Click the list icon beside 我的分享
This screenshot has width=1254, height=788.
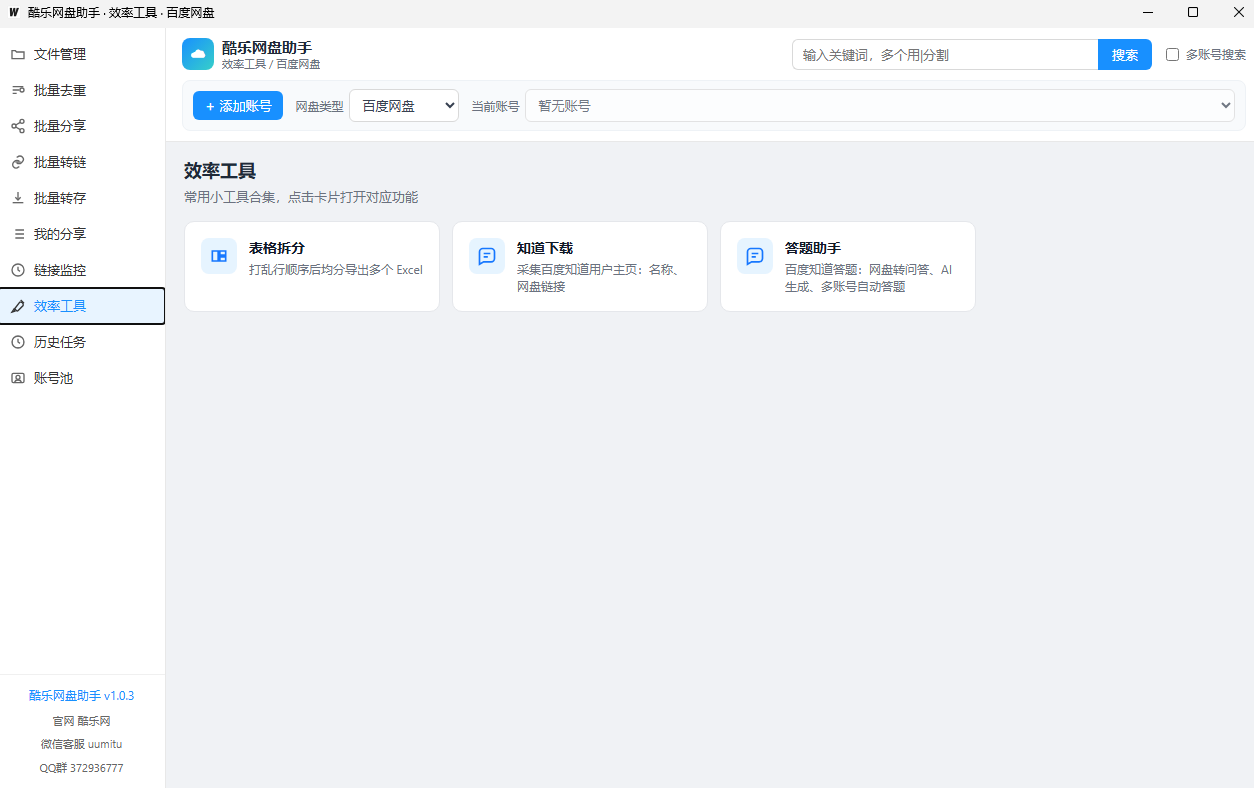(17, 234)
